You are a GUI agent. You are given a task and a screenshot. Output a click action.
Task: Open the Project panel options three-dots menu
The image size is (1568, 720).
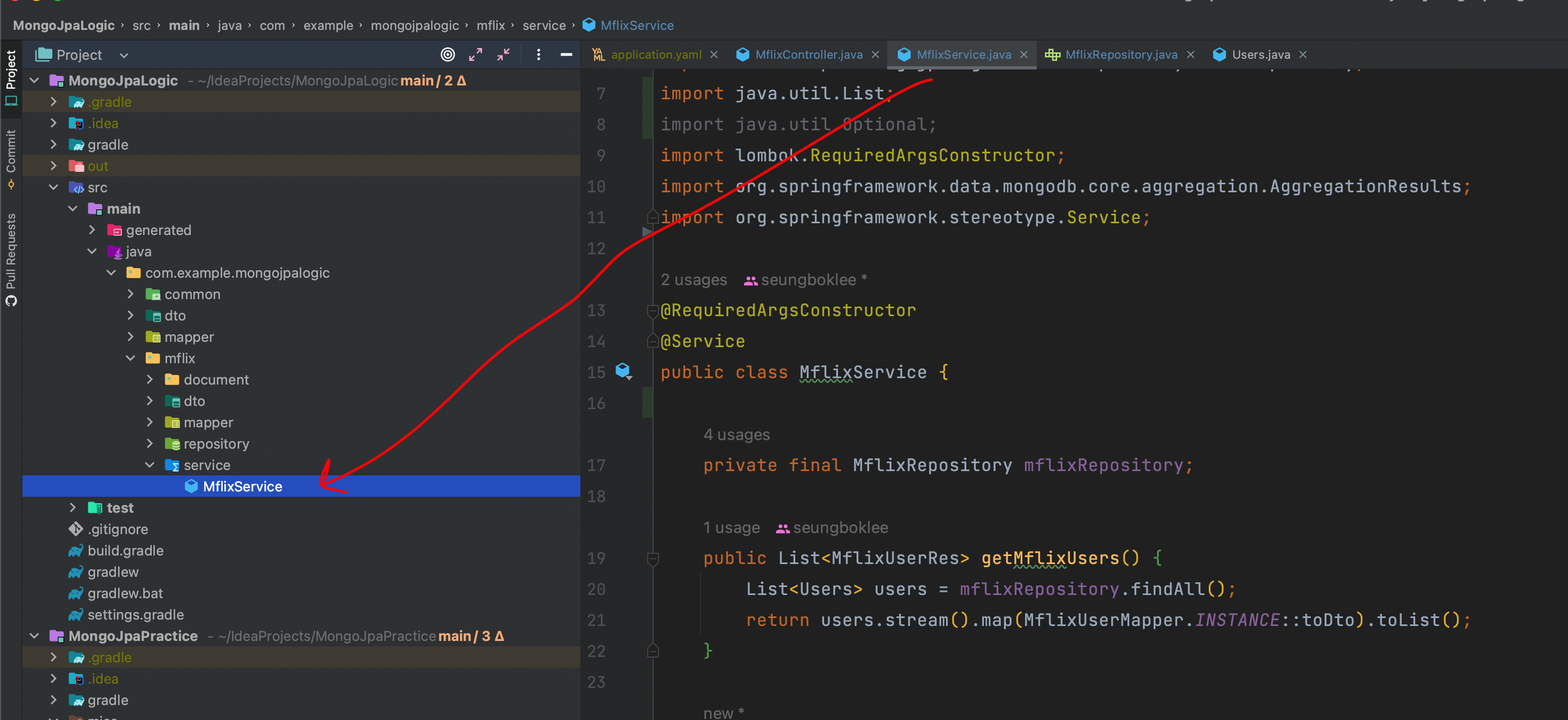point(539,54)
